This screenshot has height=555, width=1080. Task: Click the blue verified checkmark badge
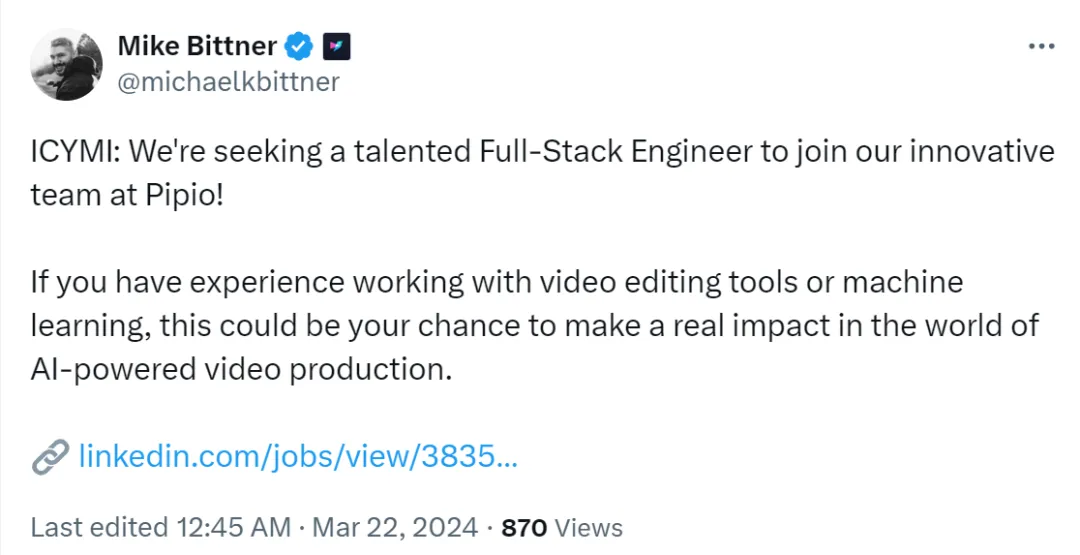pyautogui.click(x=300, y=47)
